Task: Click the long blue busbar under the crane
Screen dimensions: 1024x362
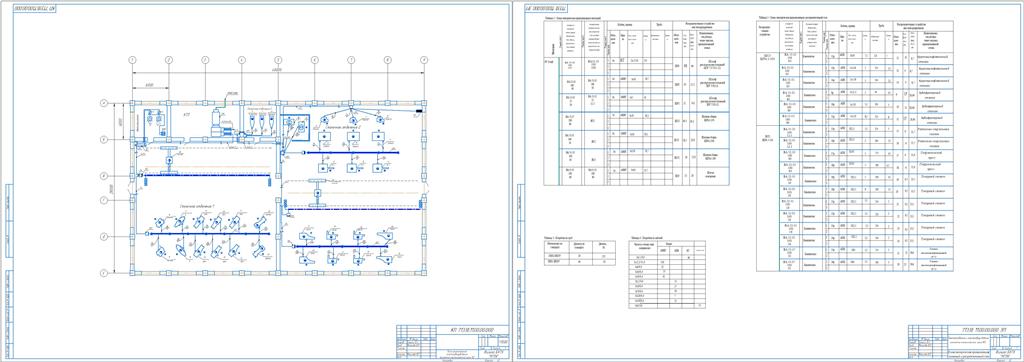Action: (207, 175)
